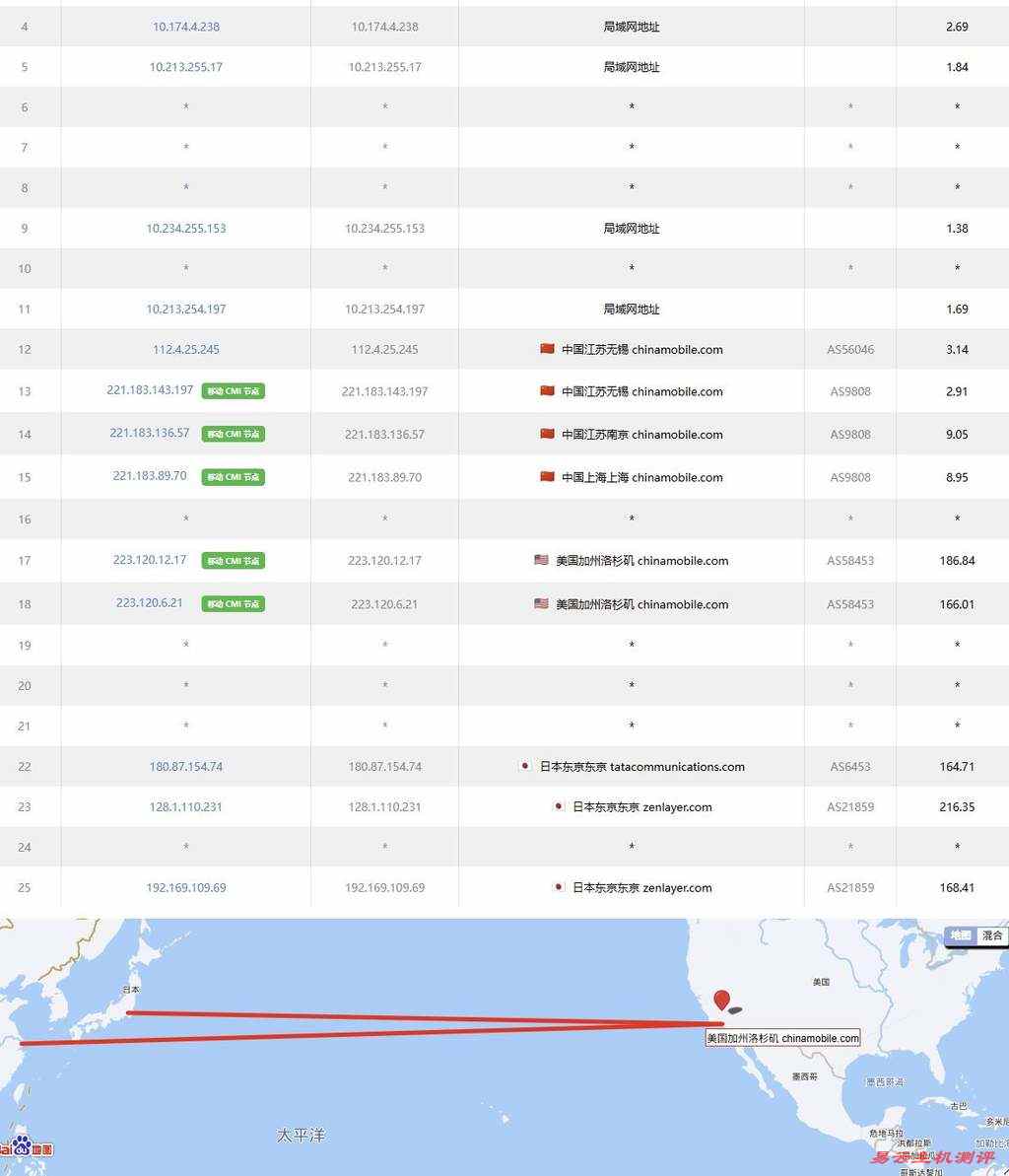Click the green CMI badge in row 18
The image size is (1009, 1176).
(x=234, y=603)
